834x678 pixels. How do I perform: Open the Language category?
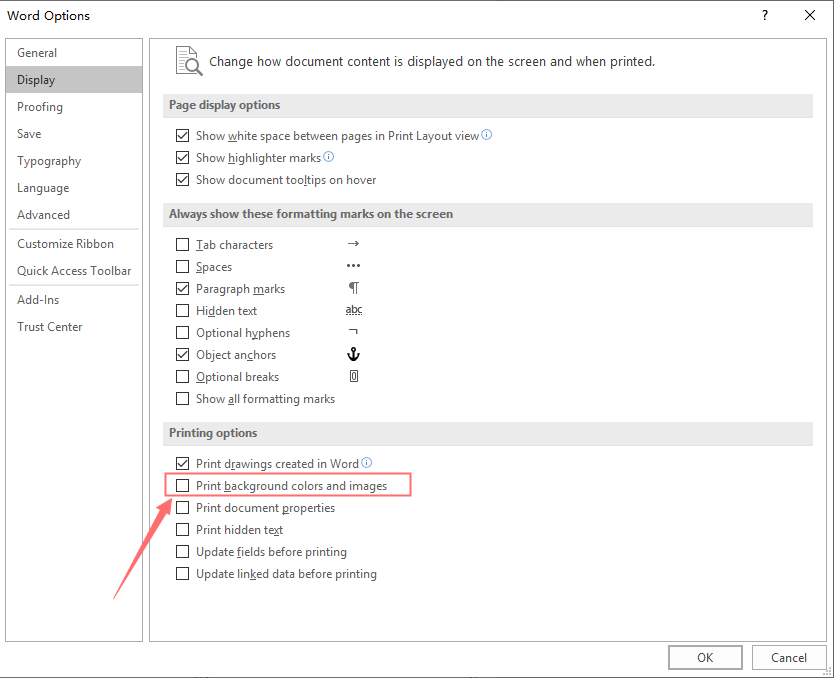[x=74, y=188]
